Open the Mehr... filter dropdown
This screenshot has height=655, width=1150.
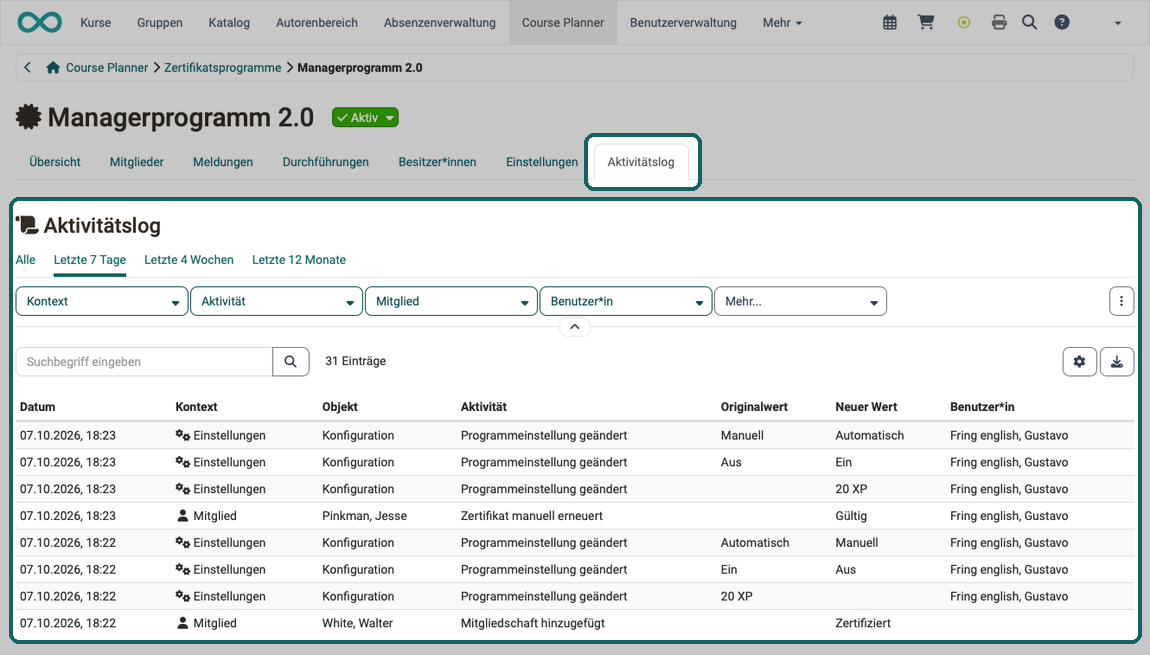800,301
